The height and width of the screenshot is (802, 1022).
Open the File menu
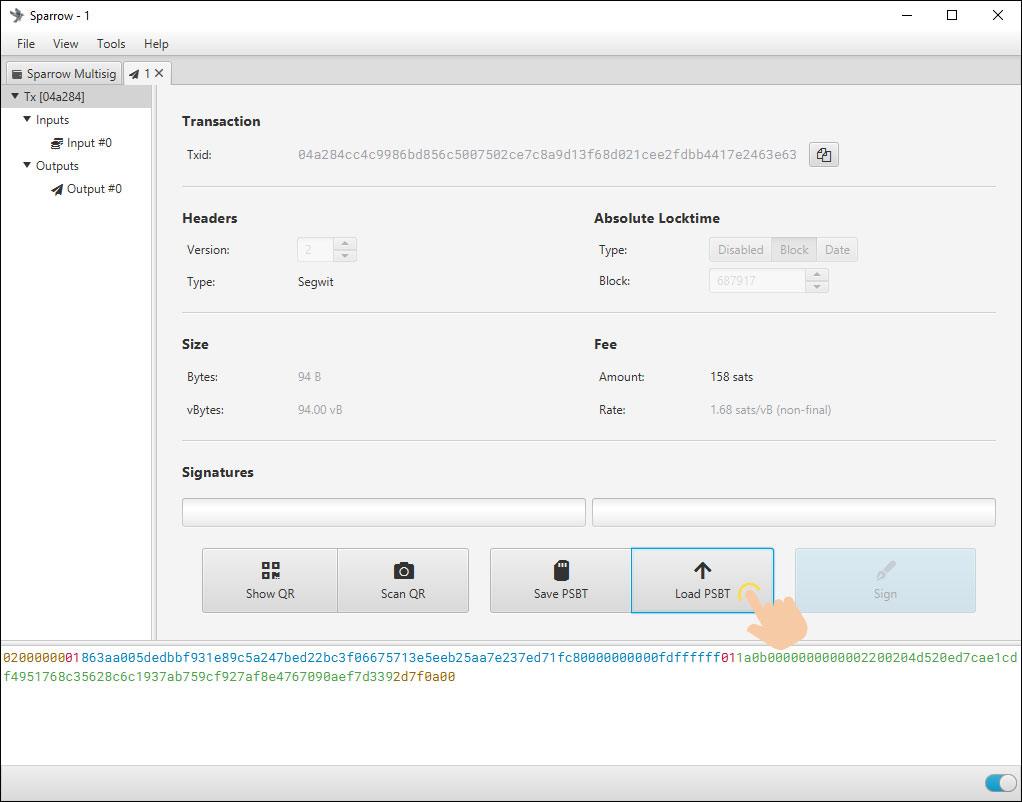coord(26,44)
